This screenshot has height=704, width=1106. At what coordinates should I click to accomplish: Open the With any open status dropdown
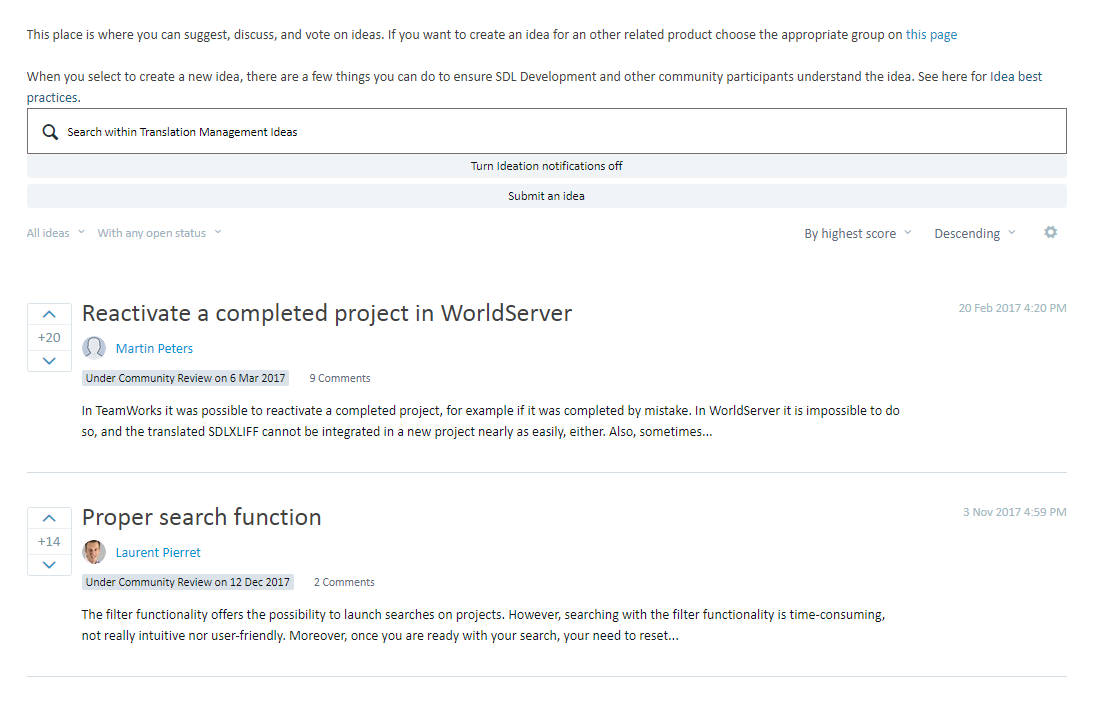(x=159, y=233)
